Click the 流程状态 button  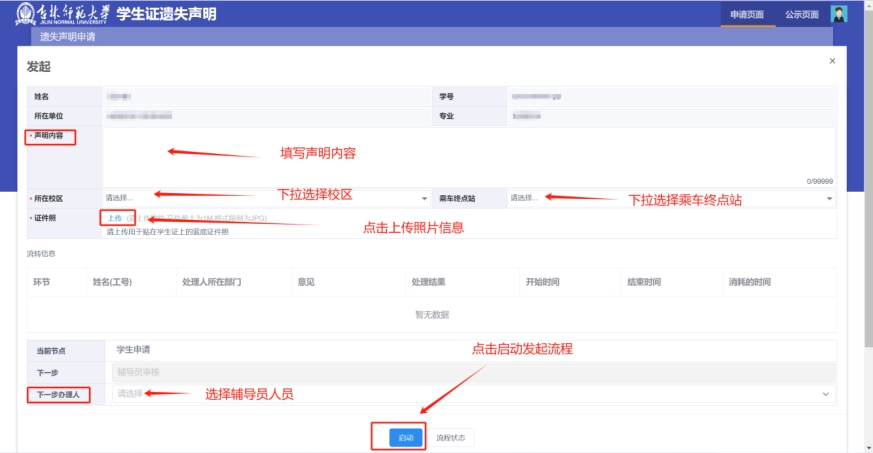[451, 438]
